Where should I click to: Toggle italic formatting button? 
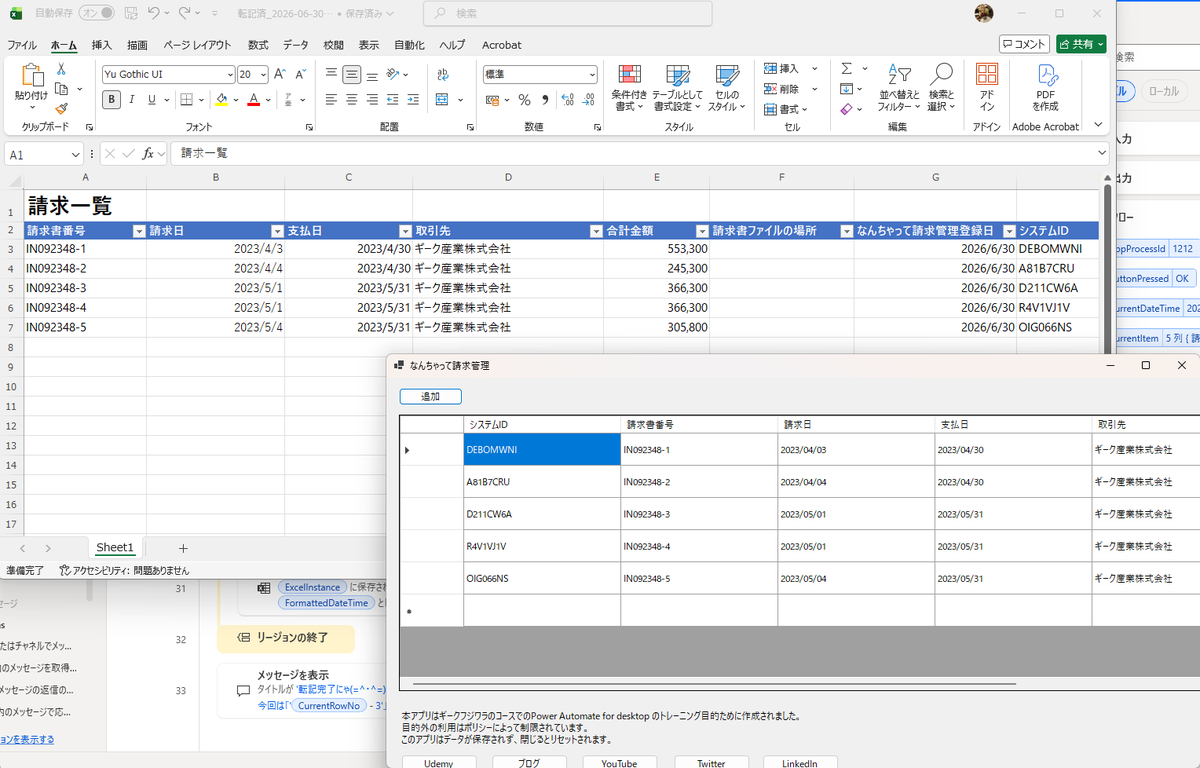[132, 100]
